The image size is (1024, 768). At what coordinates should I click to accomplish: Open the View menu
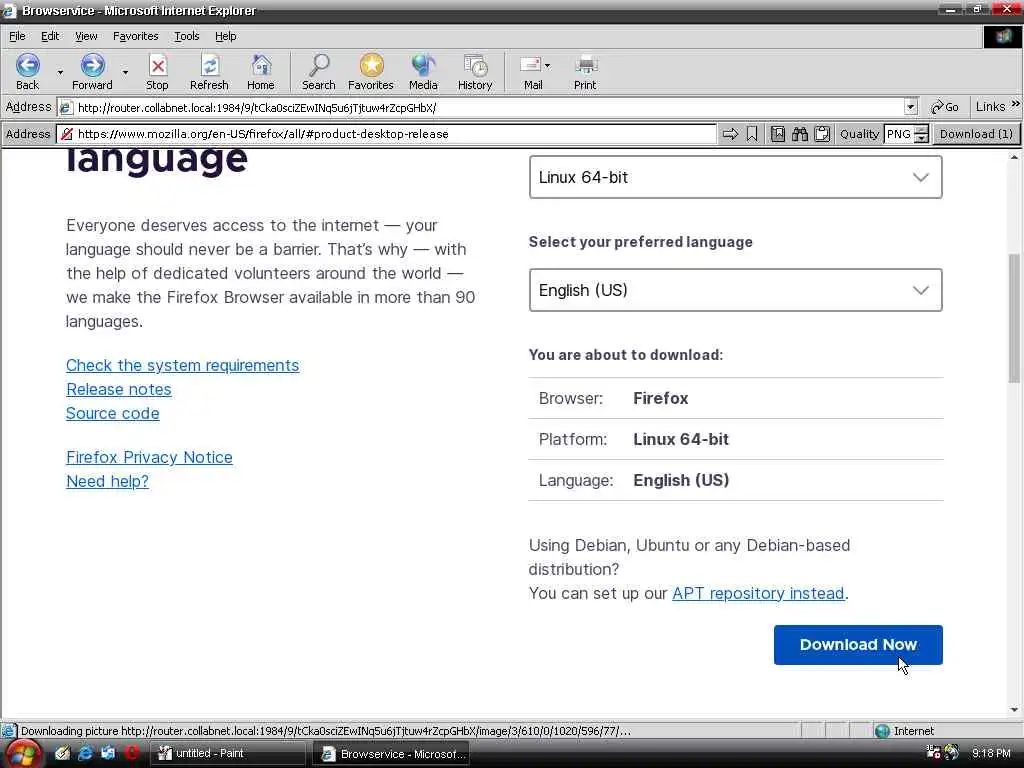pos(86,36)
